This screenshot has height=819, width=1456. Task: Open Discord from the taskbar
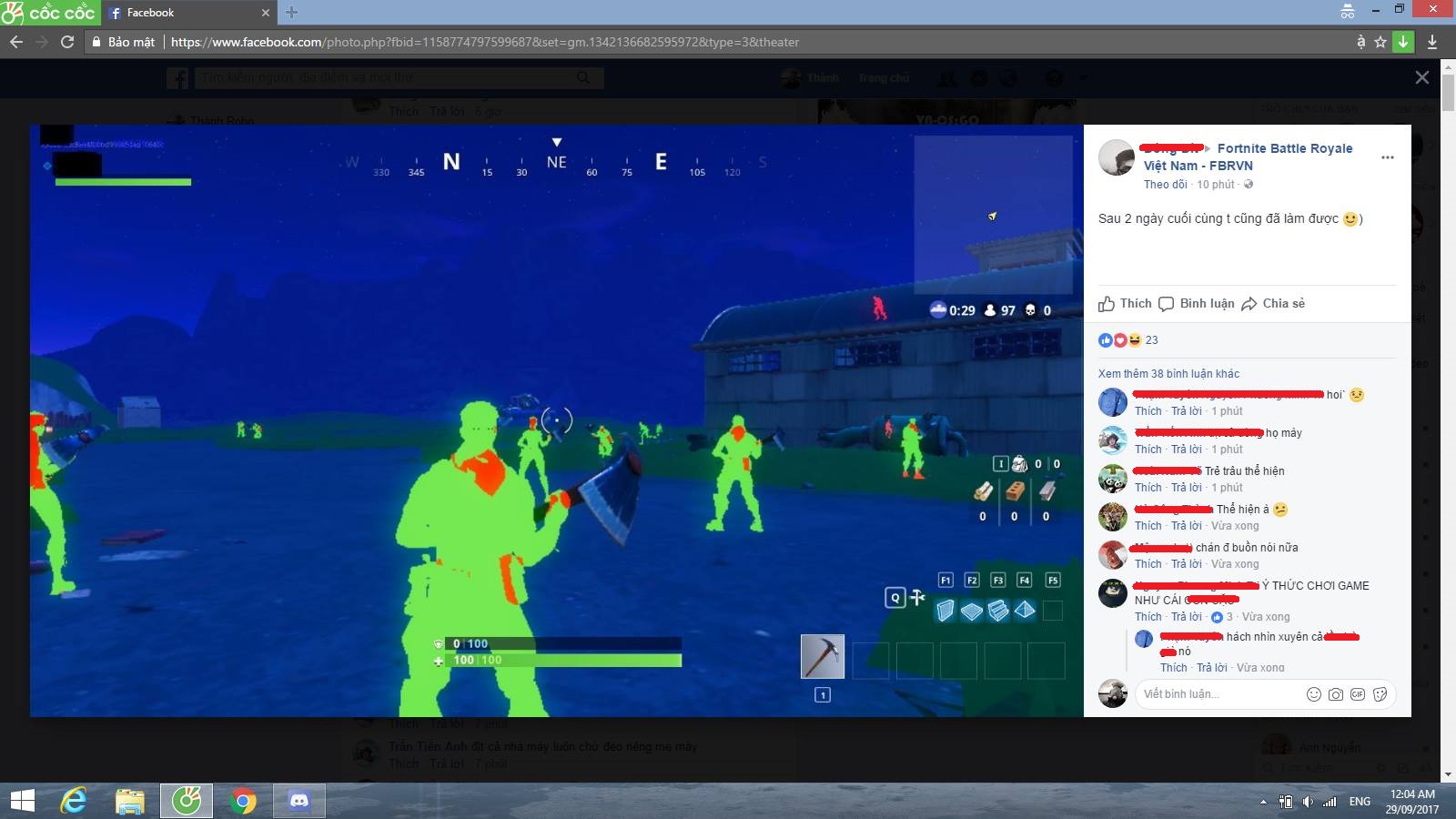click(298, 802)
